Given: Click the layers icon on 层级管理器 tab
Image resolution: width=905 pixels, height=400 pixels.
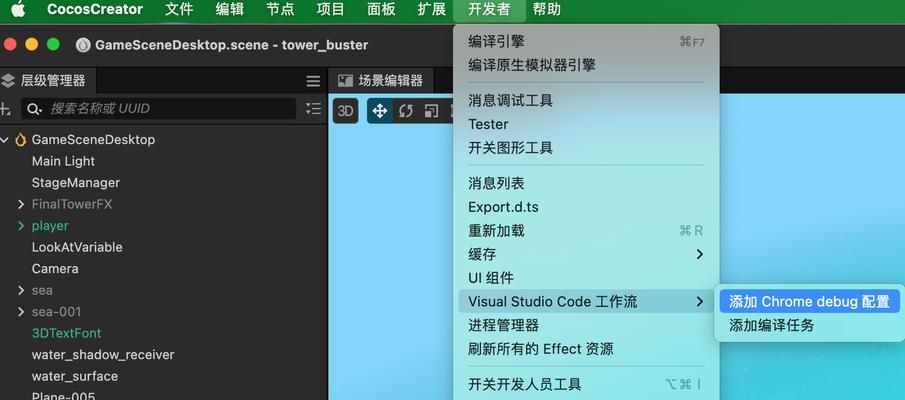Looking at the screenshot, I should [x=8, y=81].
